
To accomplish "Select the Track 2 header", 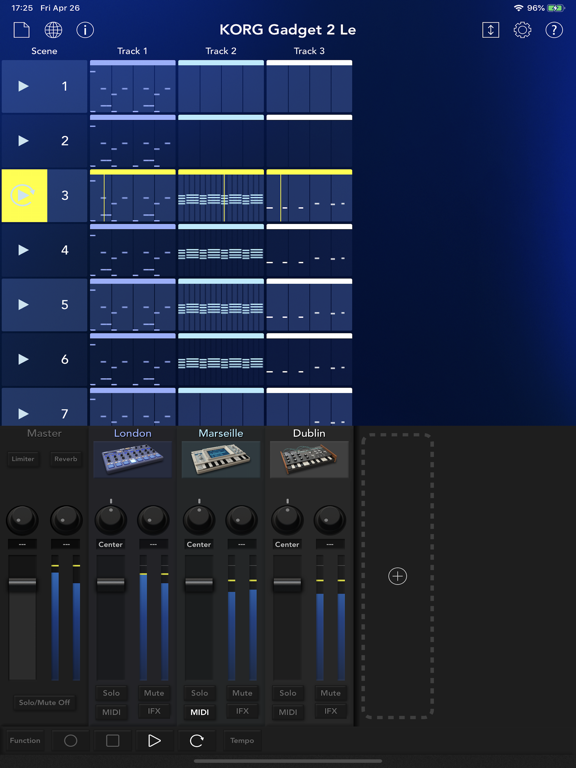I will 221,51.
